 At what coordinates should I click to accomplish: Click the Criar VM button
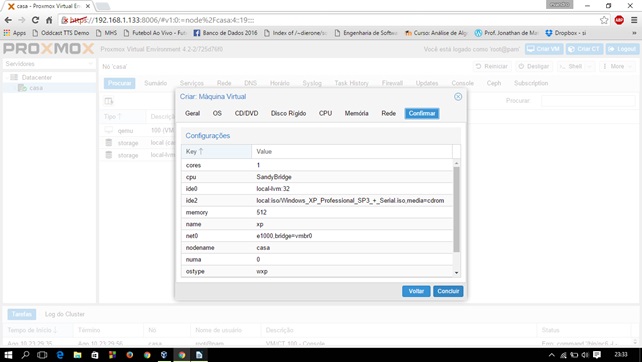point(544,49)
